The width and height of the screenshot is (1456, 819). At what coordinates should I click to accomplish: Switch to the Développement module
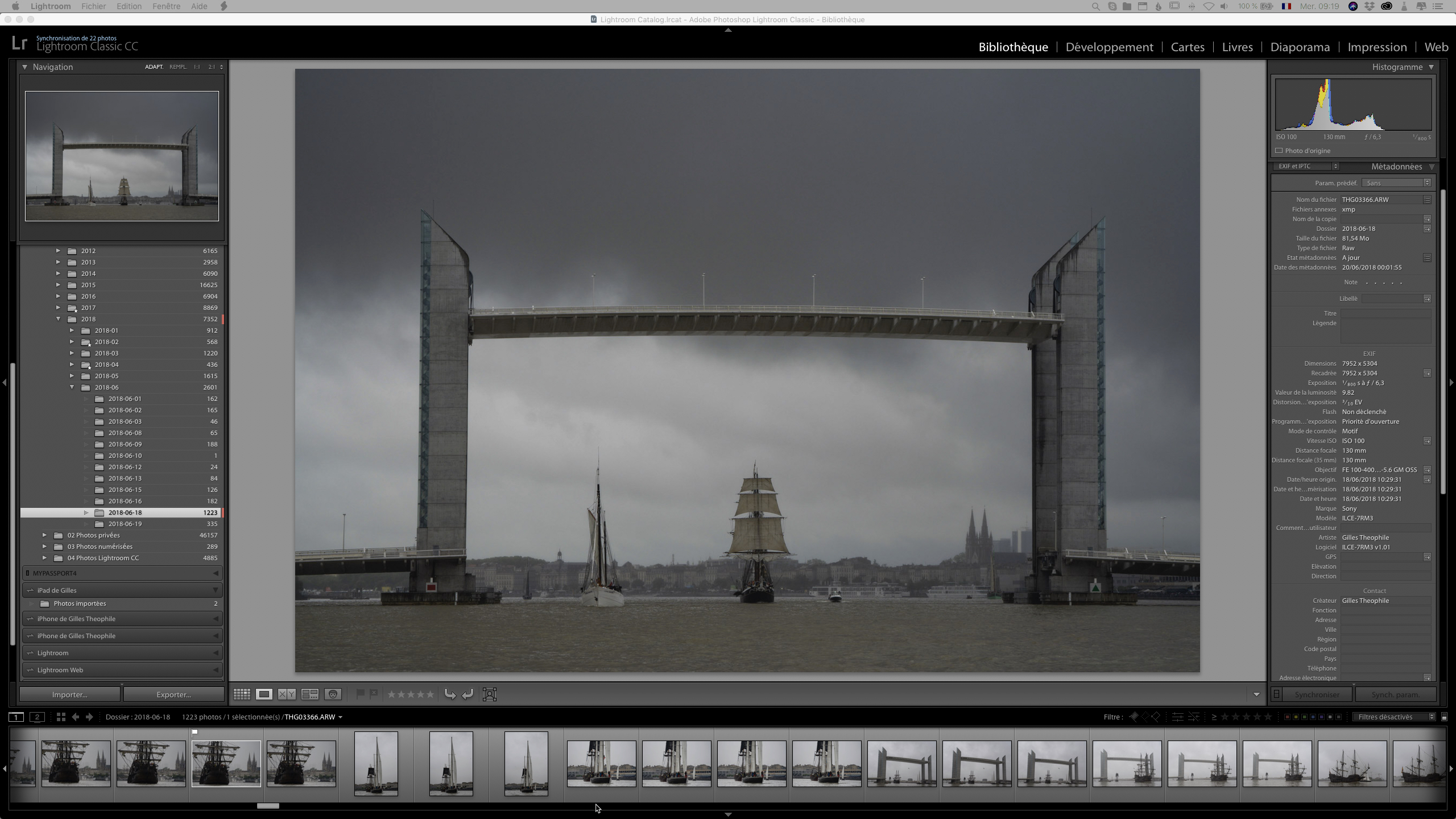[1109, 47]
